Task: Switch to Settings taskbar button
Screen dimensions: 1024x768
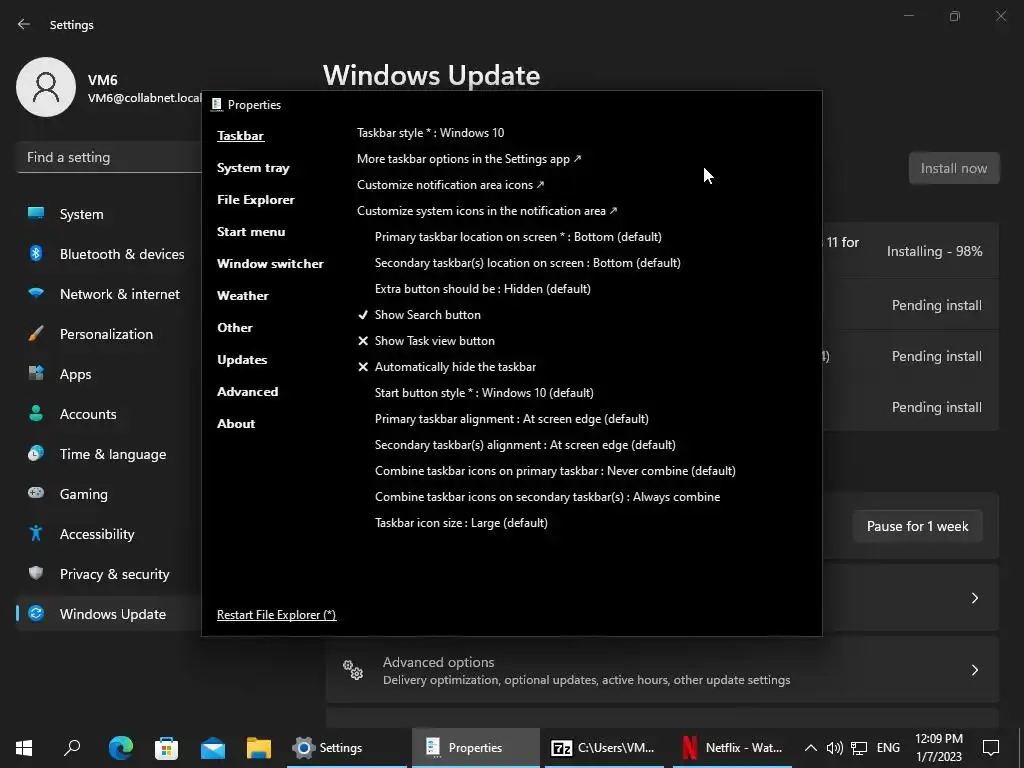Action: click(347, 748)
